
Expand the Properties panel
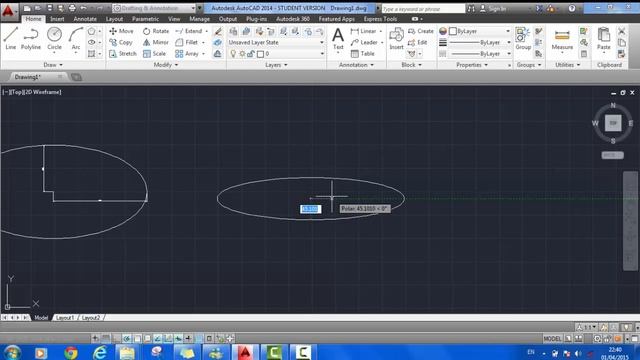coord(472,65)
